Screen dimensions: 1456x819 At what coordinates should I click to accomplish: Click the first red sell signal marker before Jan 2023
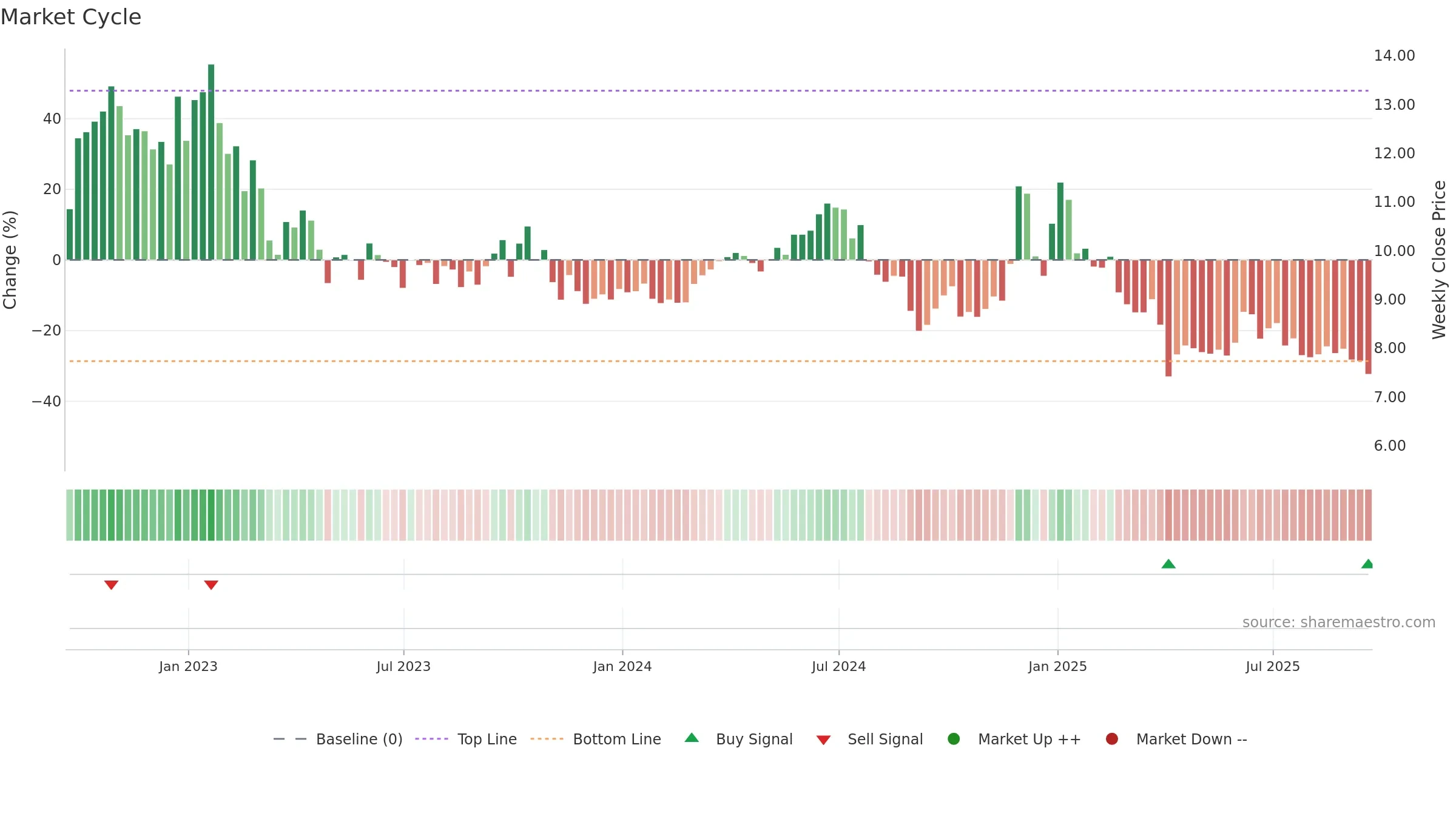click(111, 585)
